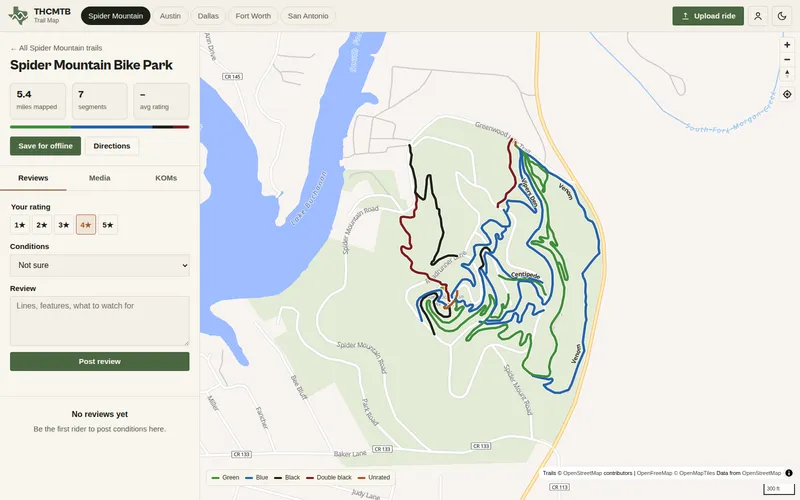
Task: Switch to the Dallas region
Action: 208,16
